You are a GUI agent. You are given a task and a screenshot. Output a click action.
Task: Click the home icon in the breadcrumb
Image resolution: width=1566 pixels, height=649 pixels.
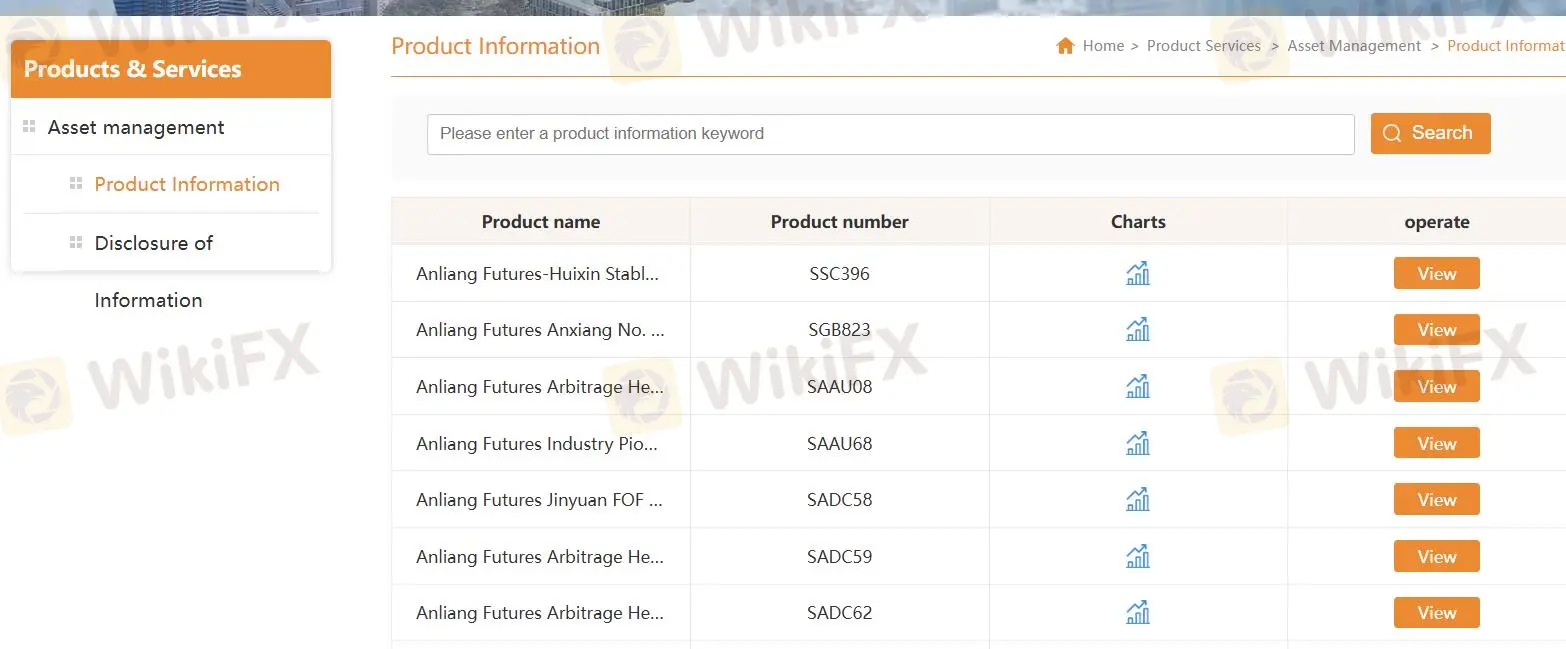click(x=1065, y=45)
